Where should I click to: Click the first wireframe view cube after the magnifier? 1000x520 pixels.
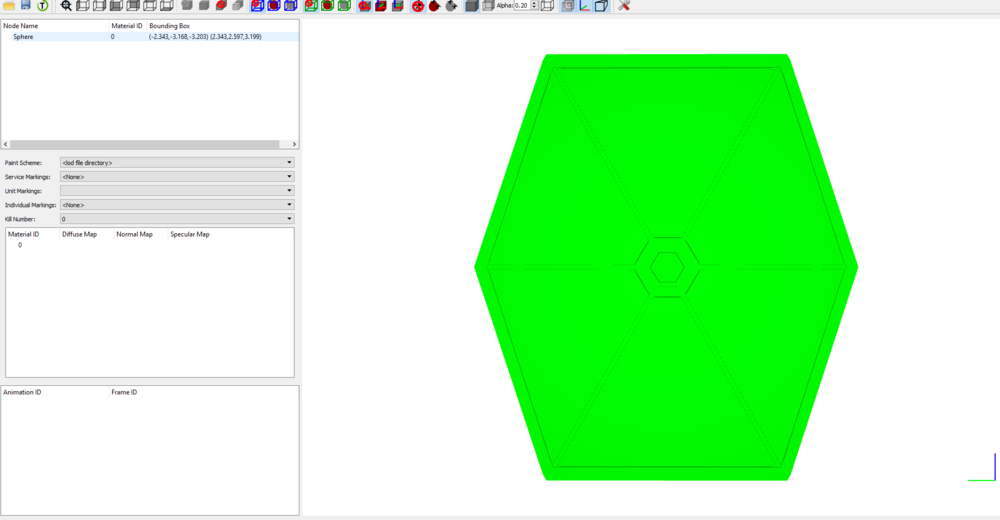(83, 6)
